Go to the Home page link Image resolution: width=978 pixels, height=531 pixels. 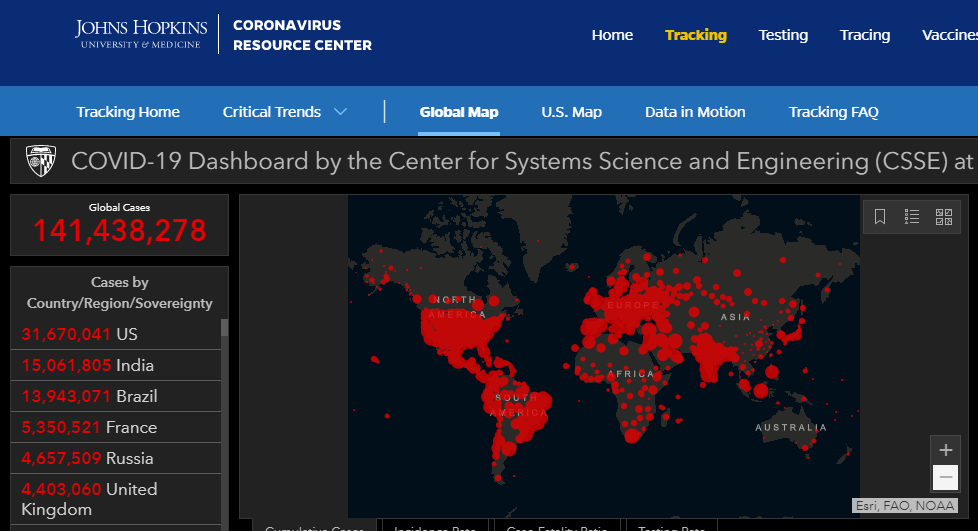pyautogui.click(x=612, y=35)
